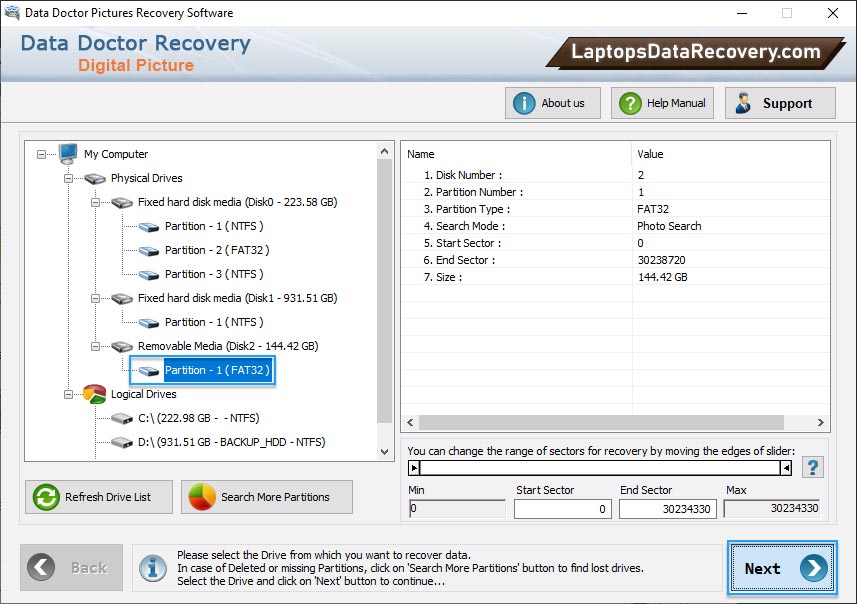Click the Size value 144.42 GB
857x604 pixels.
click(x=662, y=277)
